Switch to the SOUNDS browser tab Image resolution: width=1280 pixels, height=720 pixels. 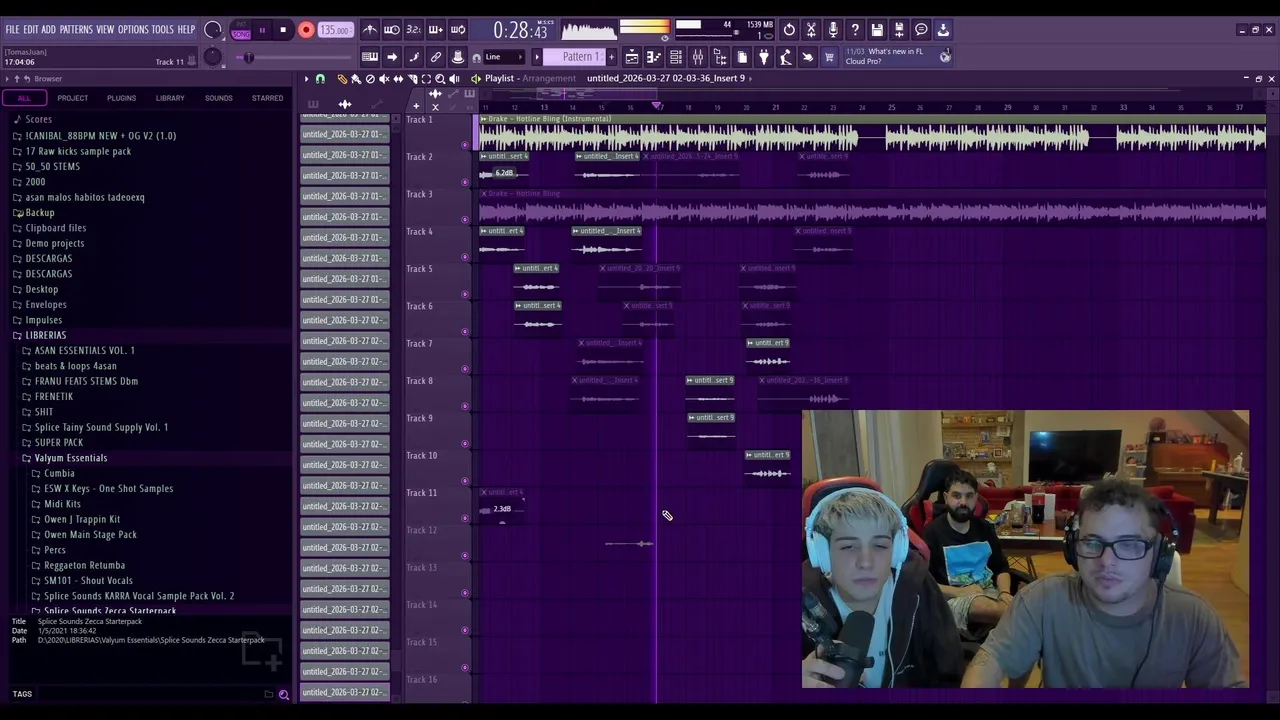pyautogui.click(x=218, y=98)
